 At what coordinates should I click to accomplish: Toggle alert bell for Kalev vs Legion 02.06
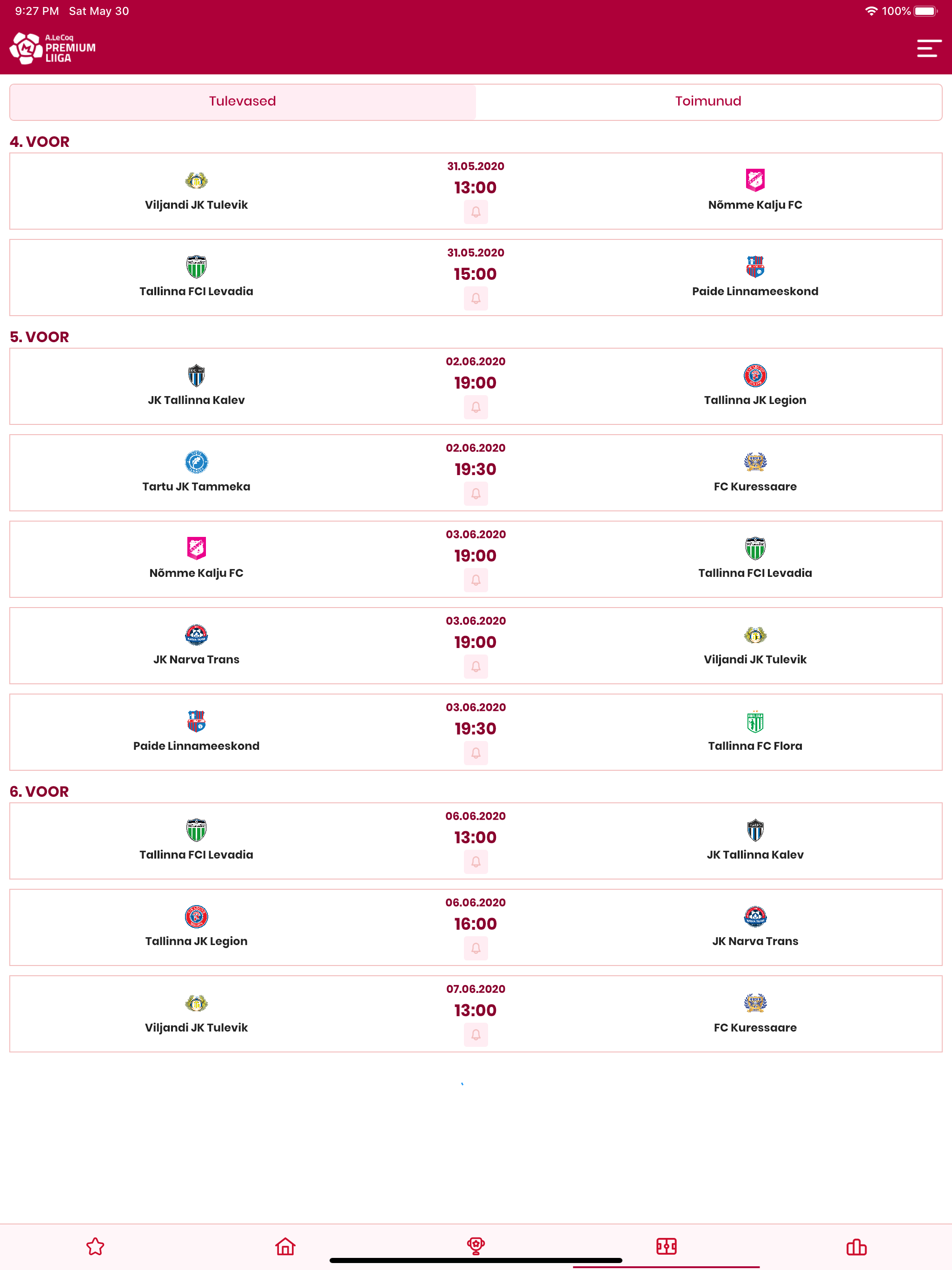click(x=476, y=407)
